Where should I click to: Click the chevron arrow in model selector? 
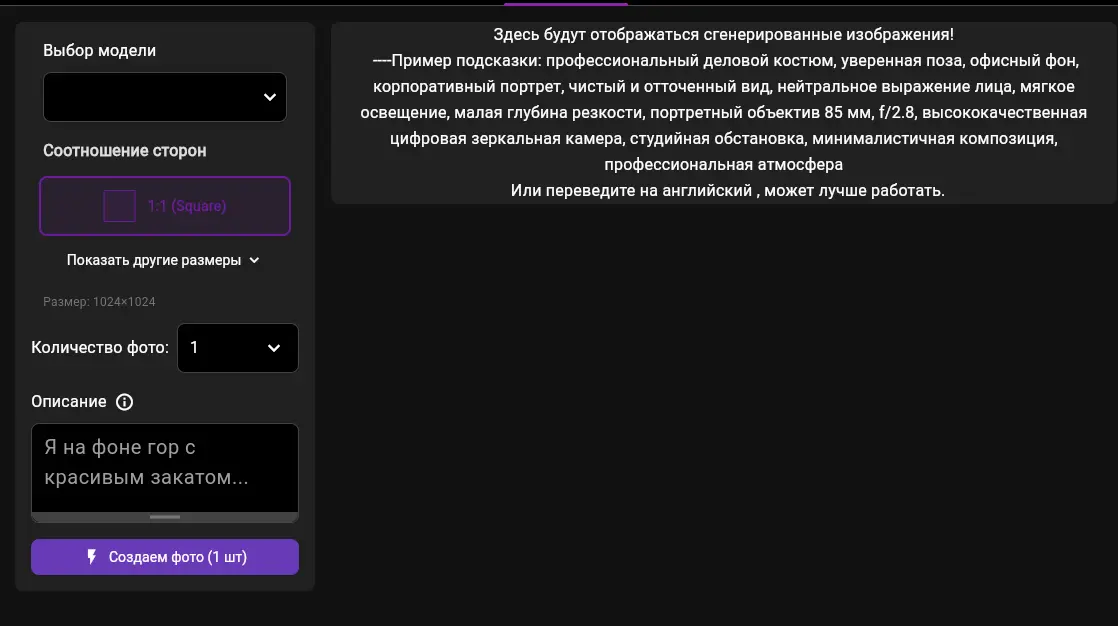tap(269, 97)
